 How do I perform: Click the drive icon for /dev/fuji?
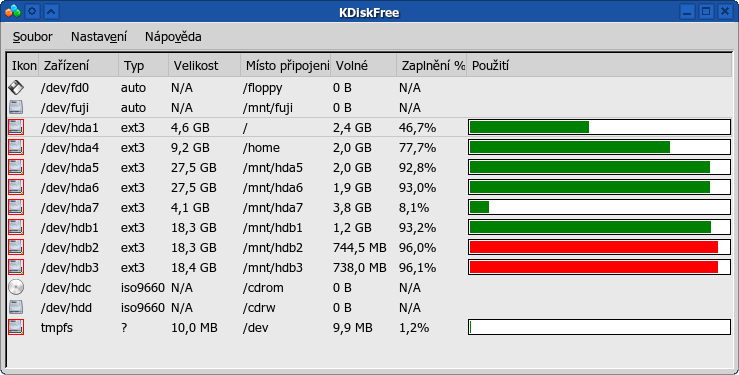click(x=16, y=107)
